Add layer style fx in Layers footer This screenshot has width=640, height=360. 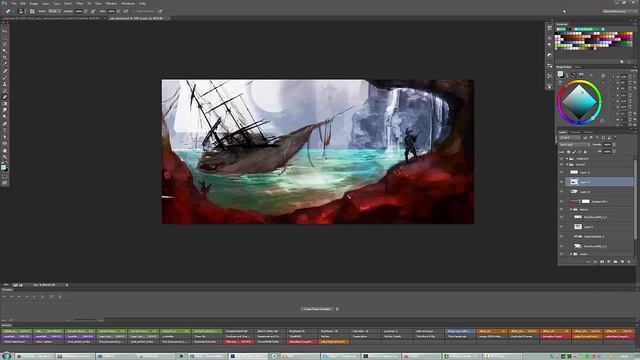pos(595,262)
